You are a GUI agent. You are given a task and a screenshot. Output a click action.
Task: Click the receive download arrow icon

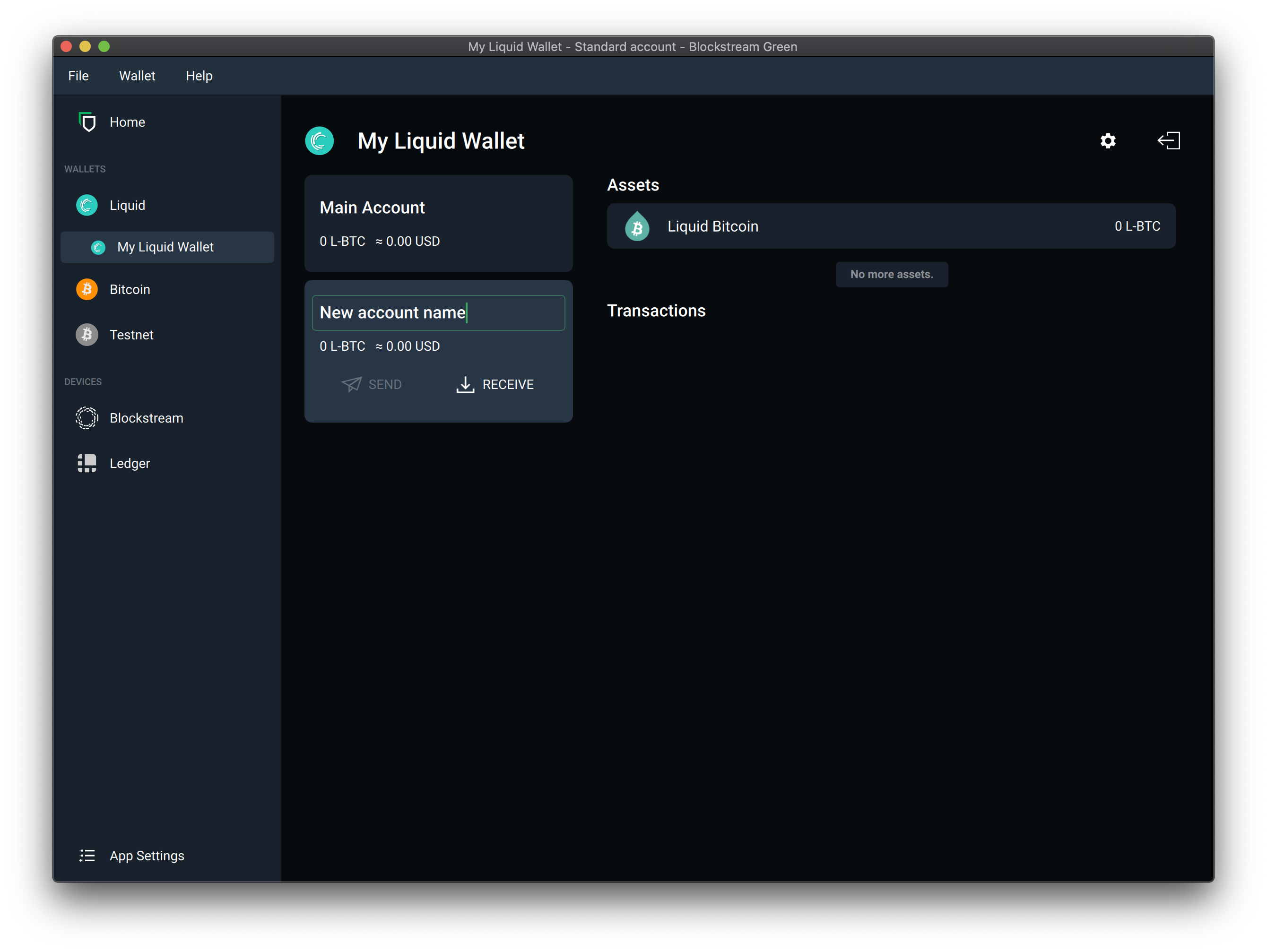[465, 385]
